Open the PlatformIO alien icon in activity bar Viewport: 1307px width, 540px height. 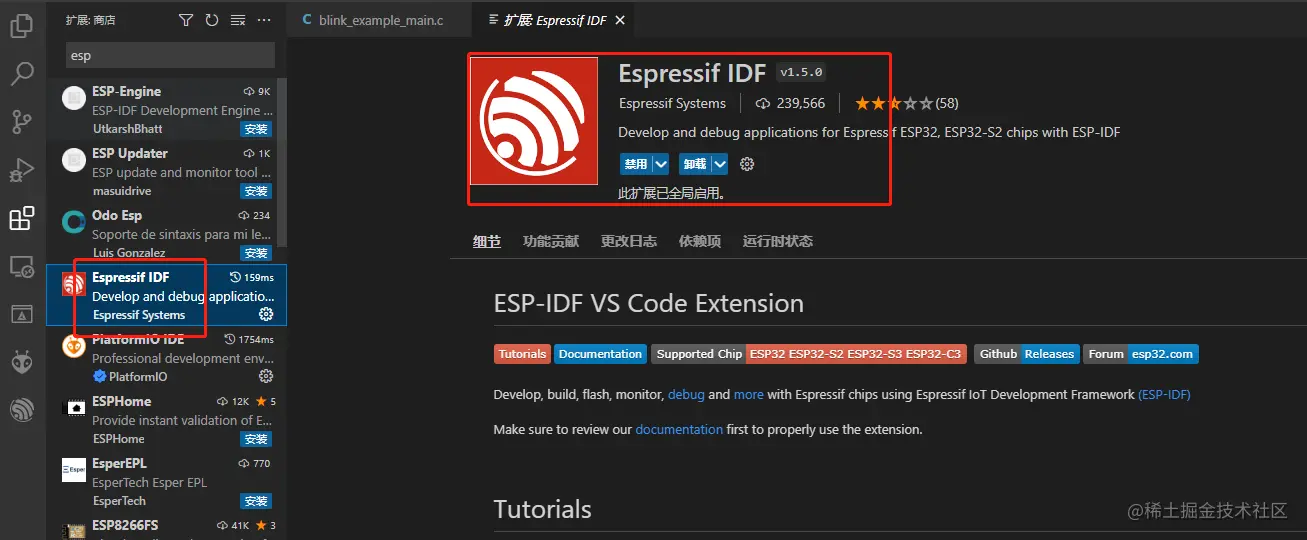[x=21, y=362]
